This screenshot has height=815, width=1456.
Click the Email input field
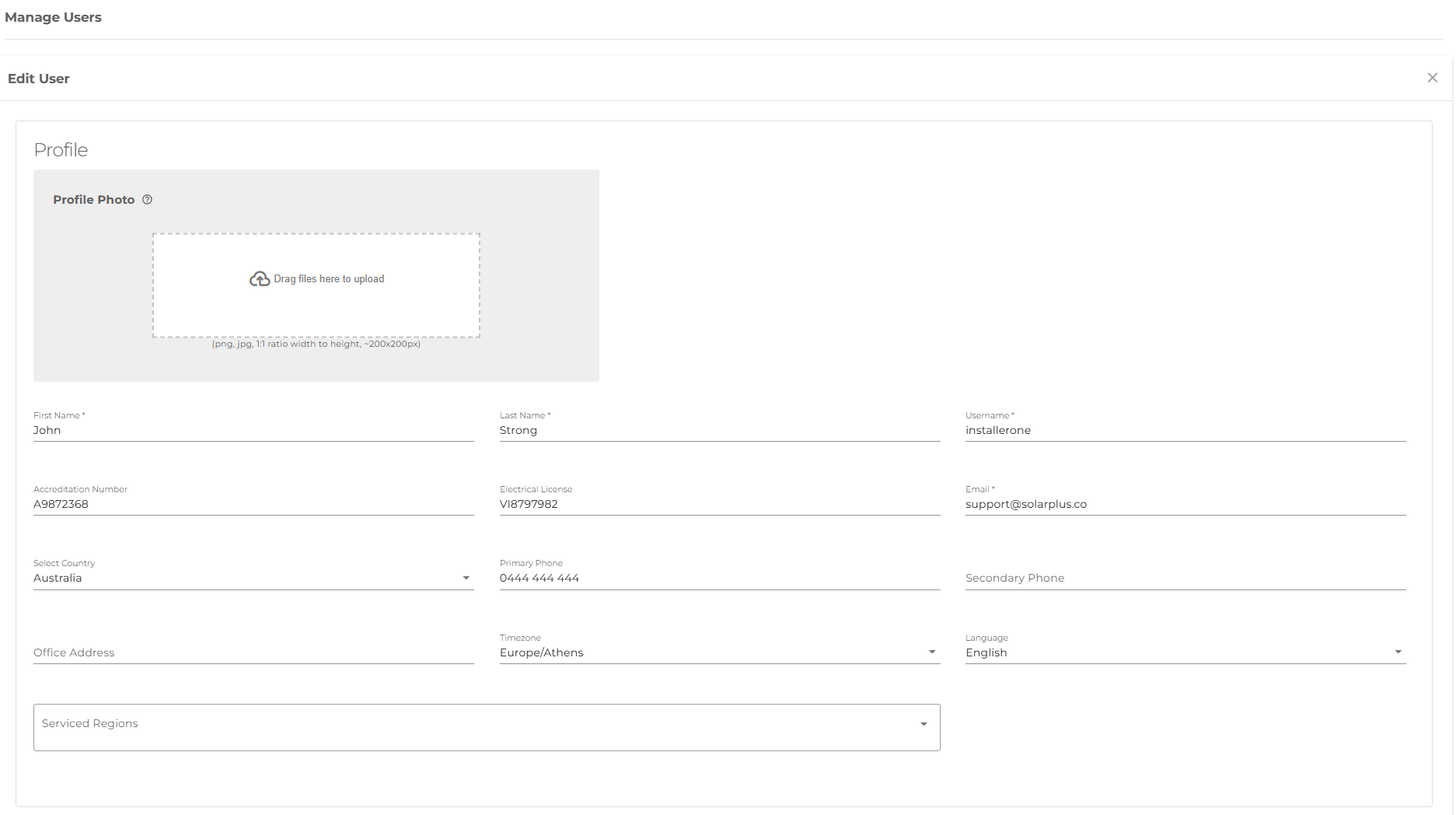[x=1185, y=504]
